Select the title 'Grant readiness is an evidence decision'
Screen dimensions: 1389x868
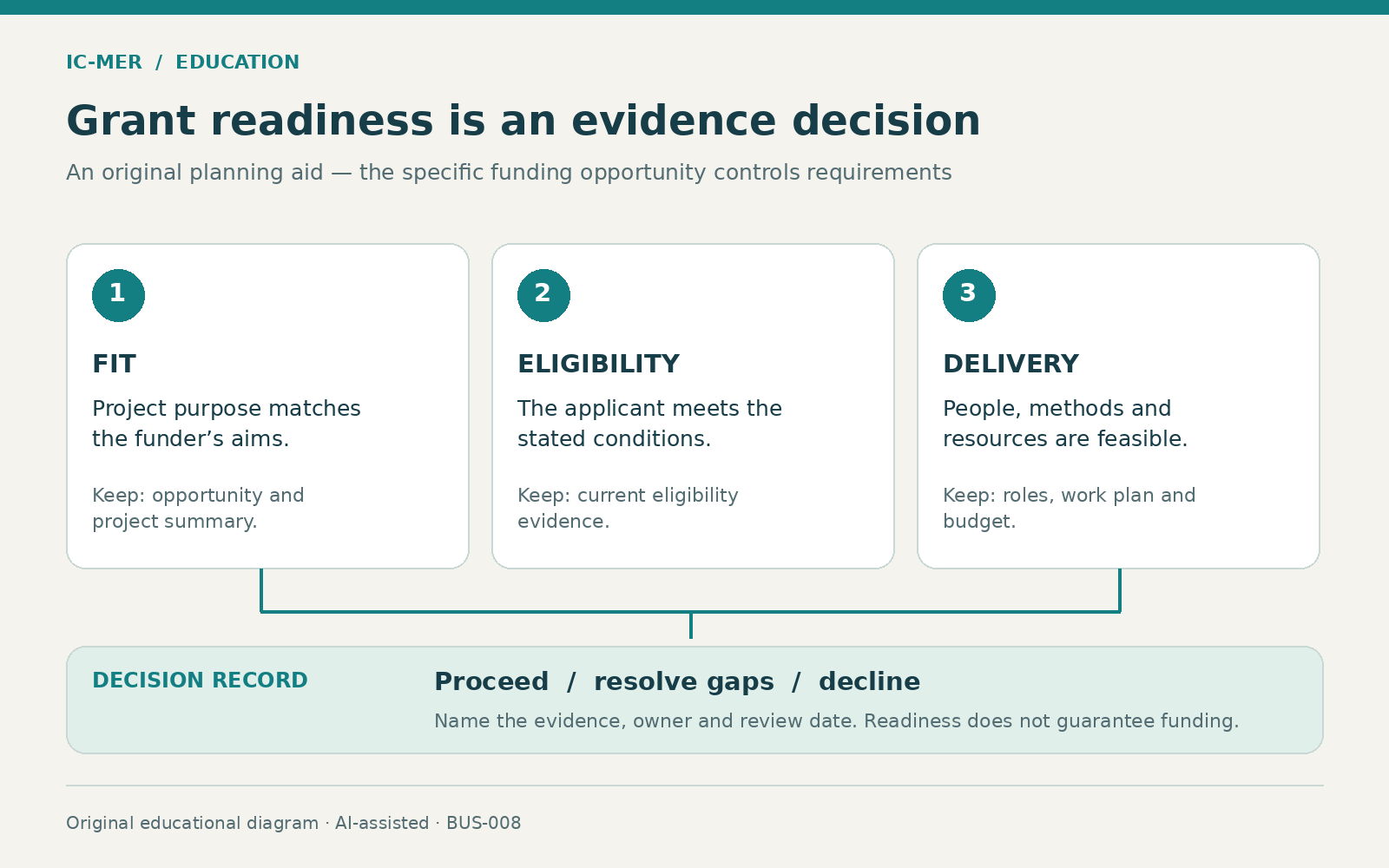pyautogui.click(x=523, y=121)
